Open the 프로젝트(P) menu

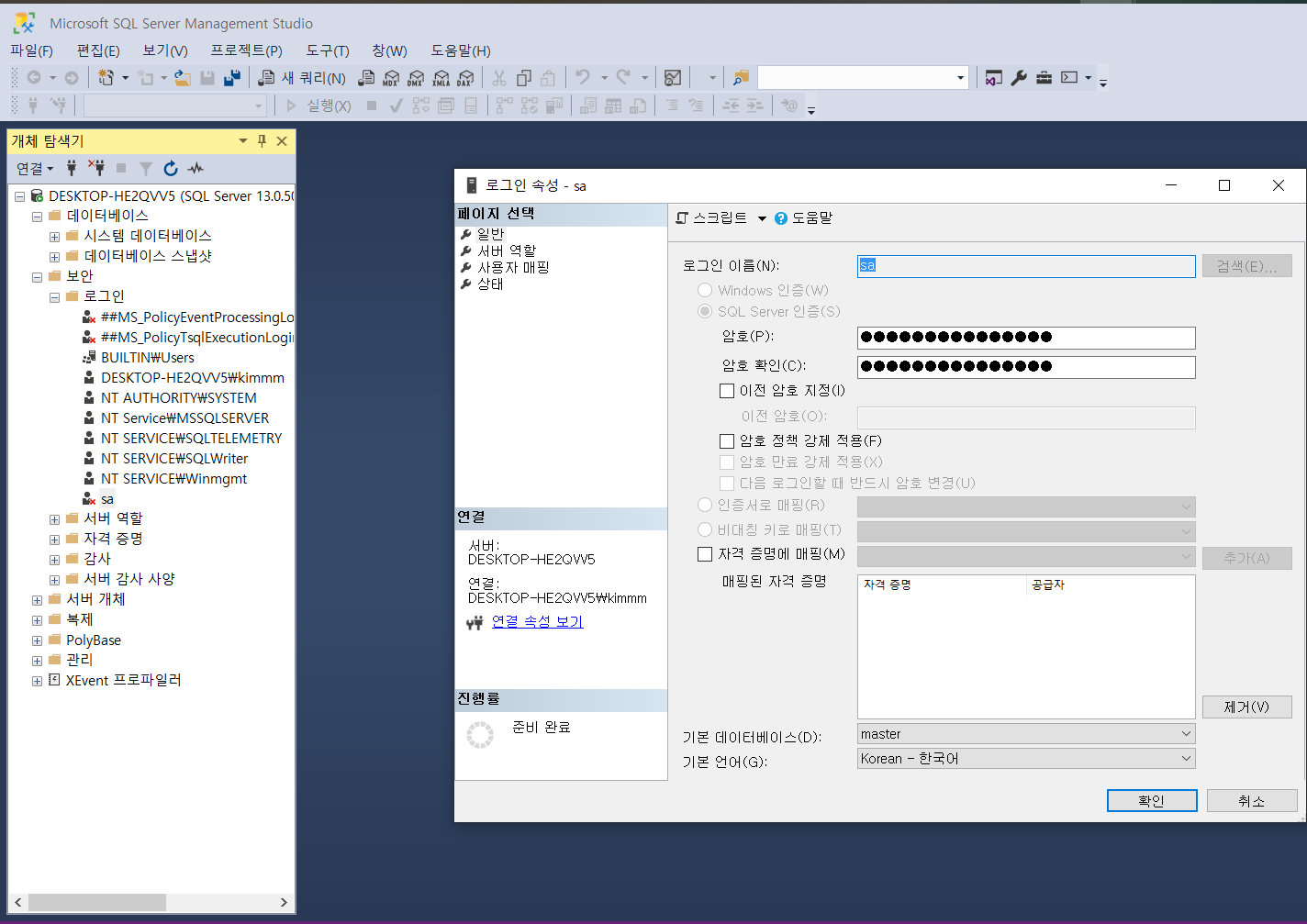click(247, 50)
